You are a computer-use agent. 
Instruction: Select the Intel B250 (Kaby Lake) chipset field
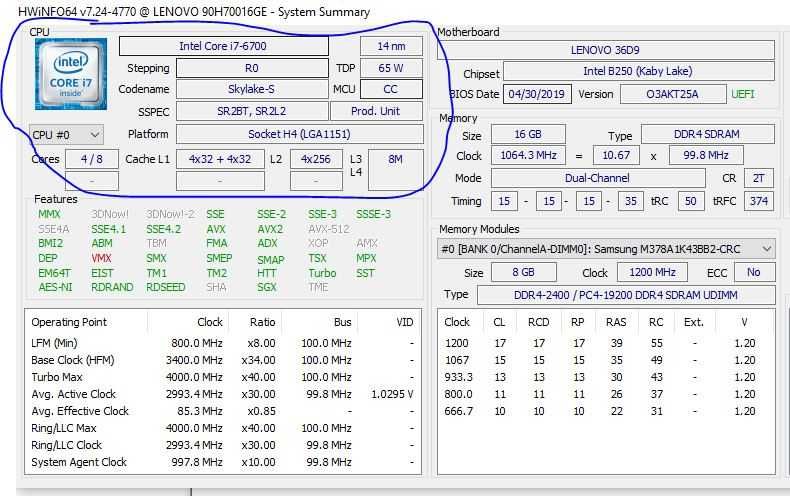pyautogui.click(x=638, y=71)
